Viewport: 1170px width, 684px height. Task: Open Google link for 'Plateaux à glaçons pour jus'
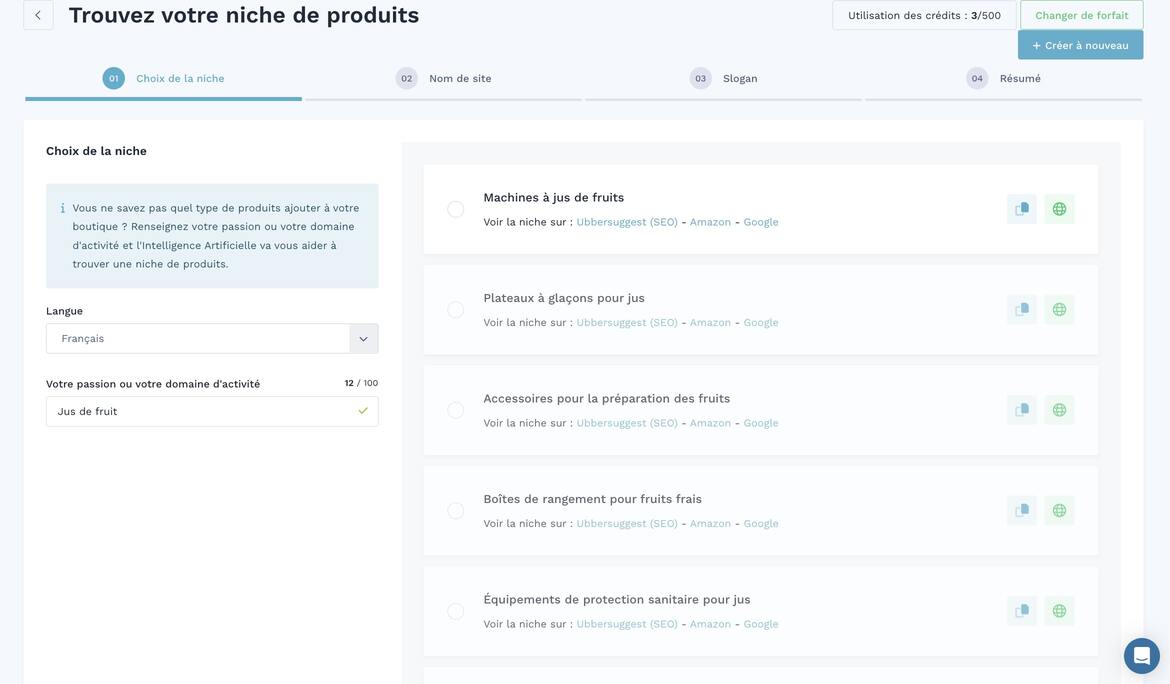point(760,323)
